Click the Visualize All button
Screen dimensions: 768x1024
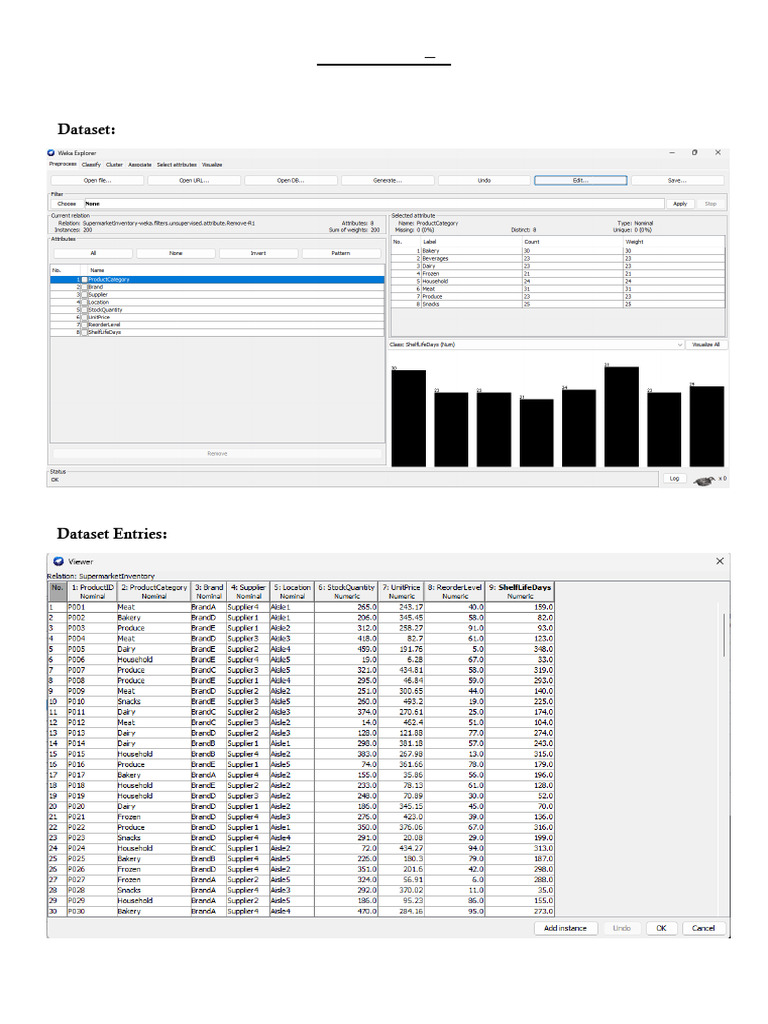pos(705,344)
